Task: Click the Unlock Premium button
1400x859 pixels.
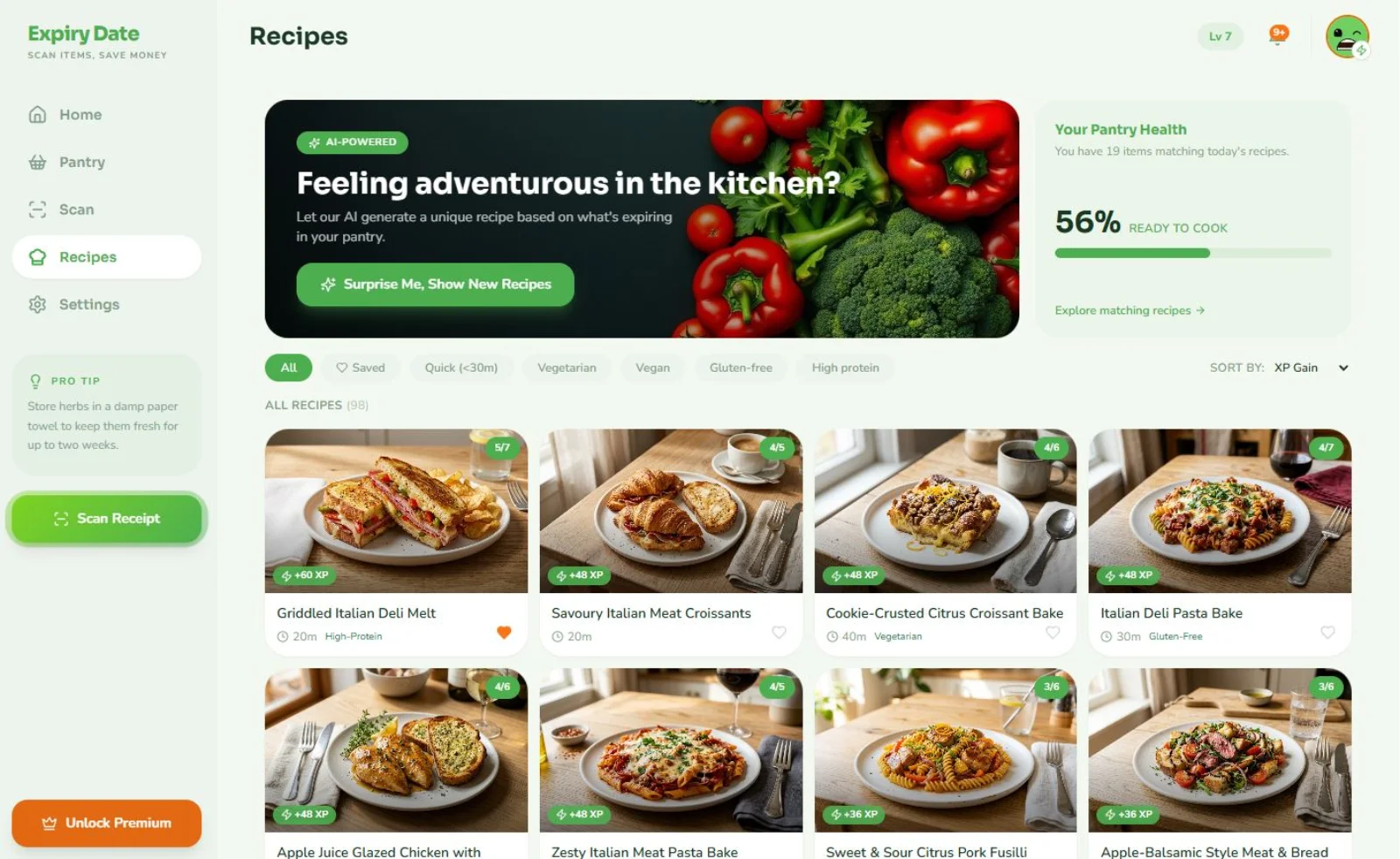Action: click(x=107, y=823)
